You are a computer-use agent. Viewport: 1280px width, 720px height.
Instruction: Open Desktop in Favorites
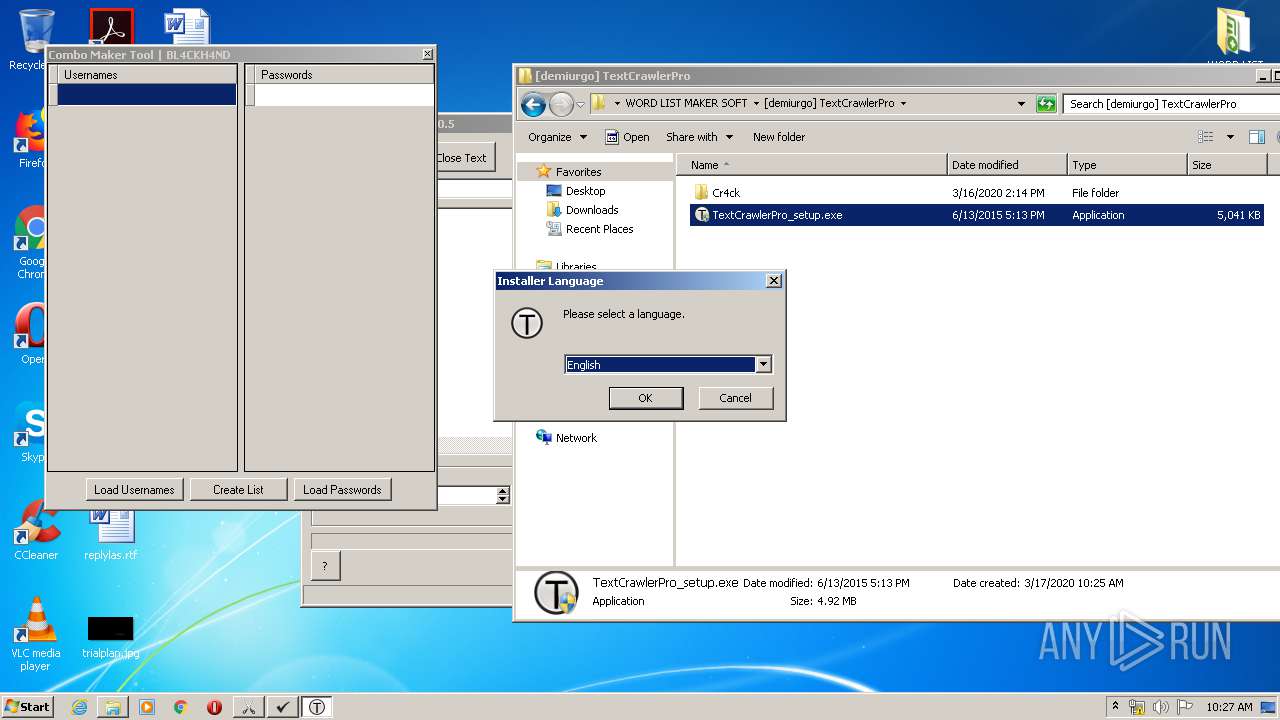click(585, 191)
